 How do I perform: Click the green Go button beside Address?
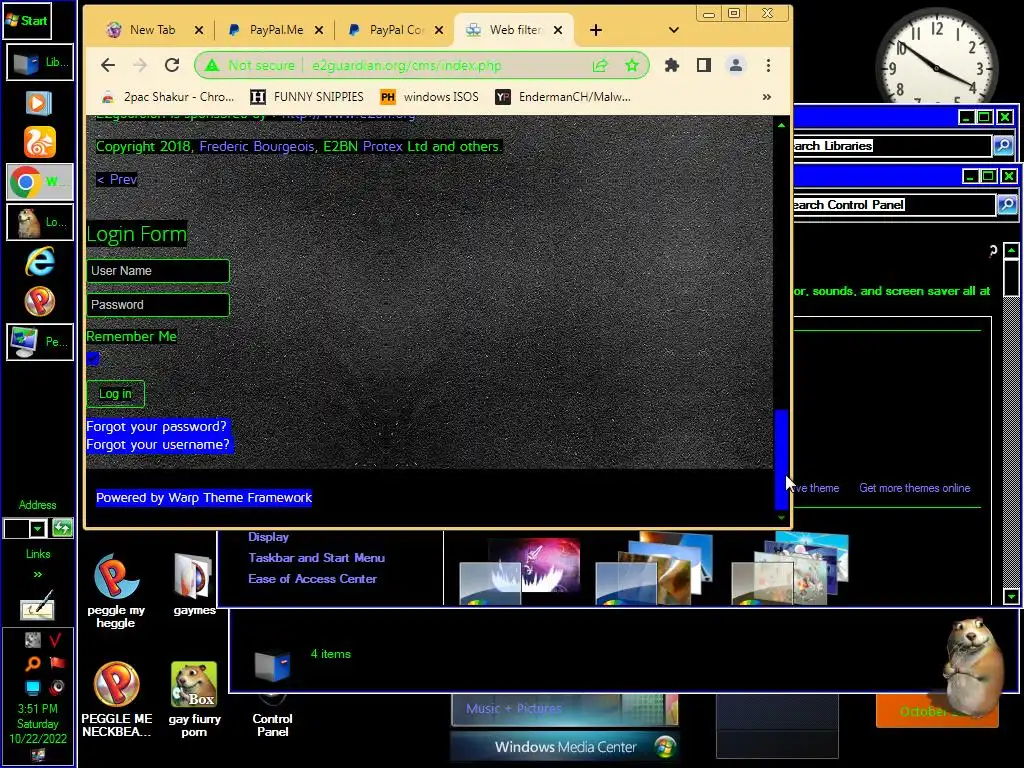pyautogui.click(x=62, y=528)
